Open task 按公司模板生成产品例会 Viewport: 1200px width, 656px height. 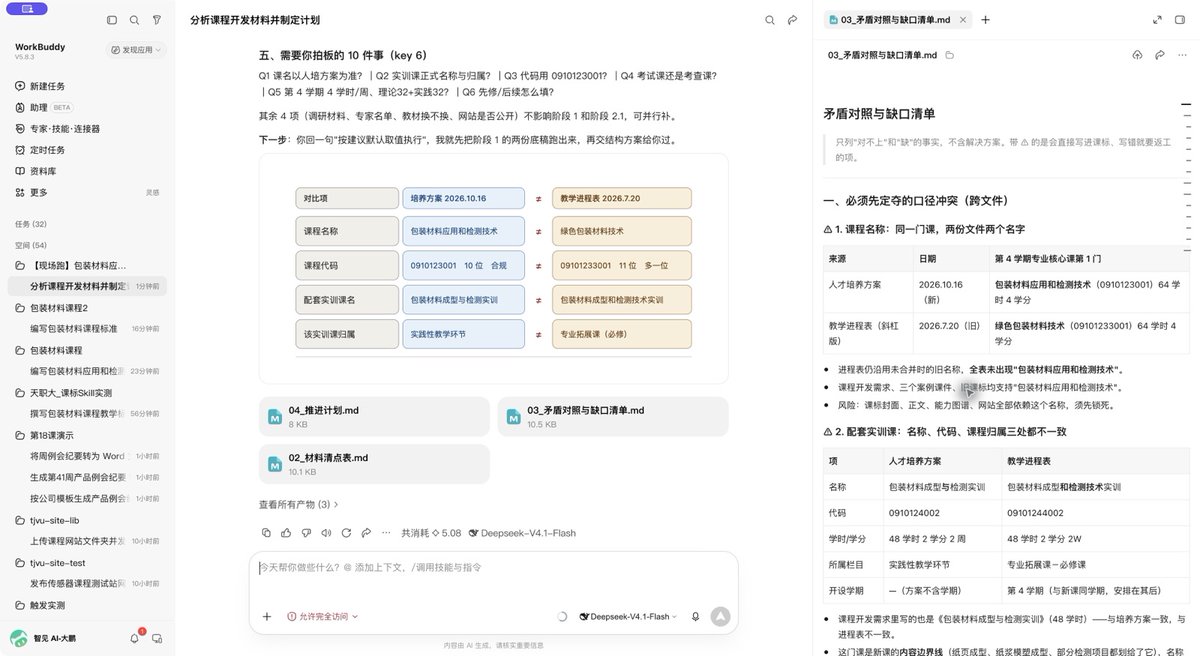click(x=87, y=498)
